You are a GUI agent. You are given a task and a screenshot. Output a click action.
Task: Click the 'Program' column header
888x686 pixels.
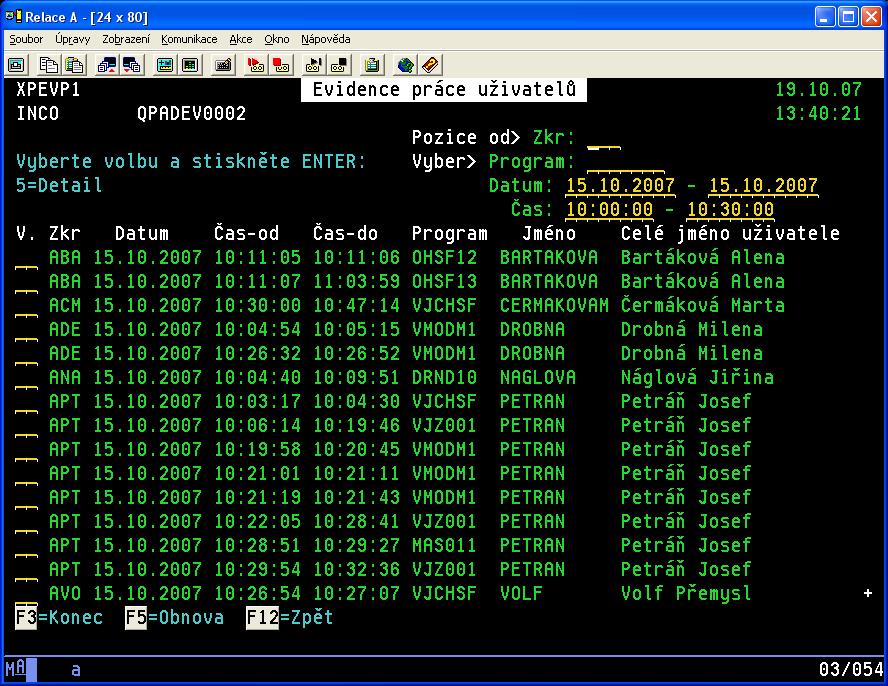pos(450,233)
